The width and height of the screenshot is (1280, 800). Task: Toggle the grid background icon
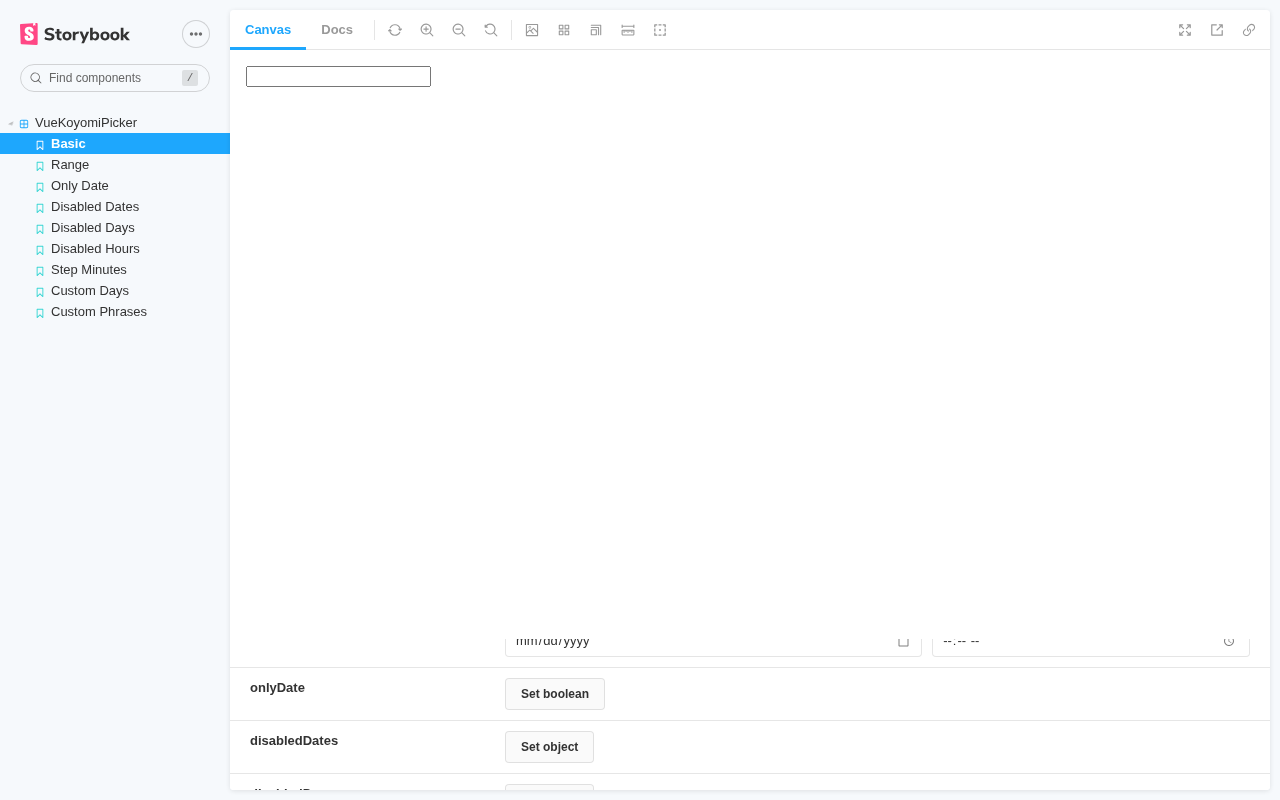564,30
